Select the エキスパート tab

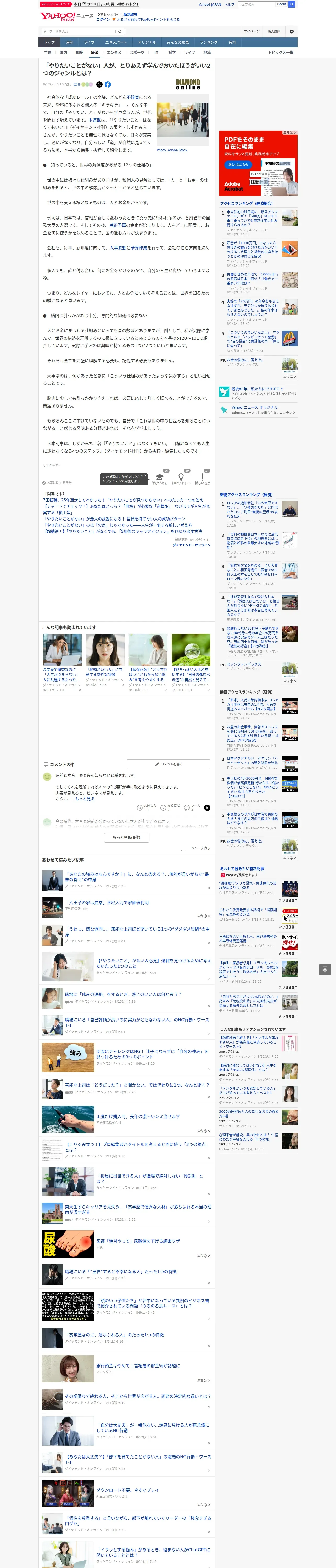[116, 42]
